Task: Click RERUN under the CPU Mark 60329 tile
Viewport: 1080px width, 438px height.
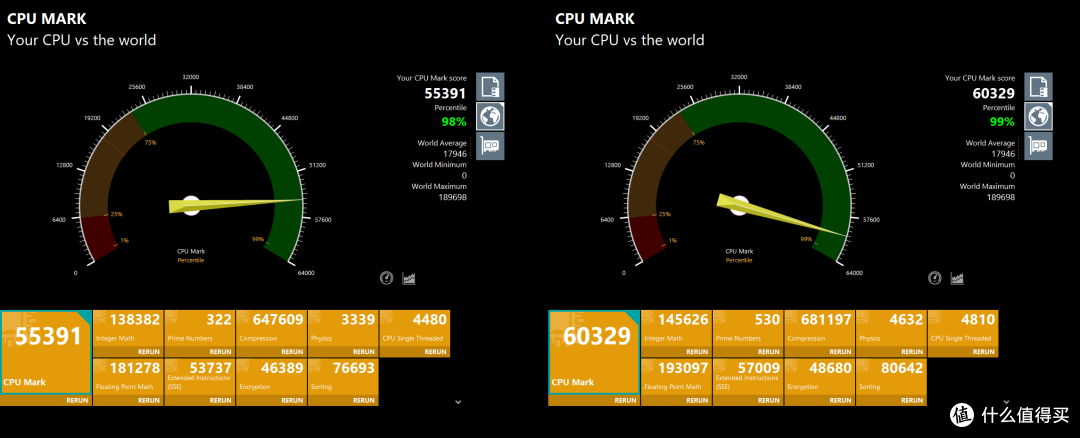Action: tap(625, 400)
